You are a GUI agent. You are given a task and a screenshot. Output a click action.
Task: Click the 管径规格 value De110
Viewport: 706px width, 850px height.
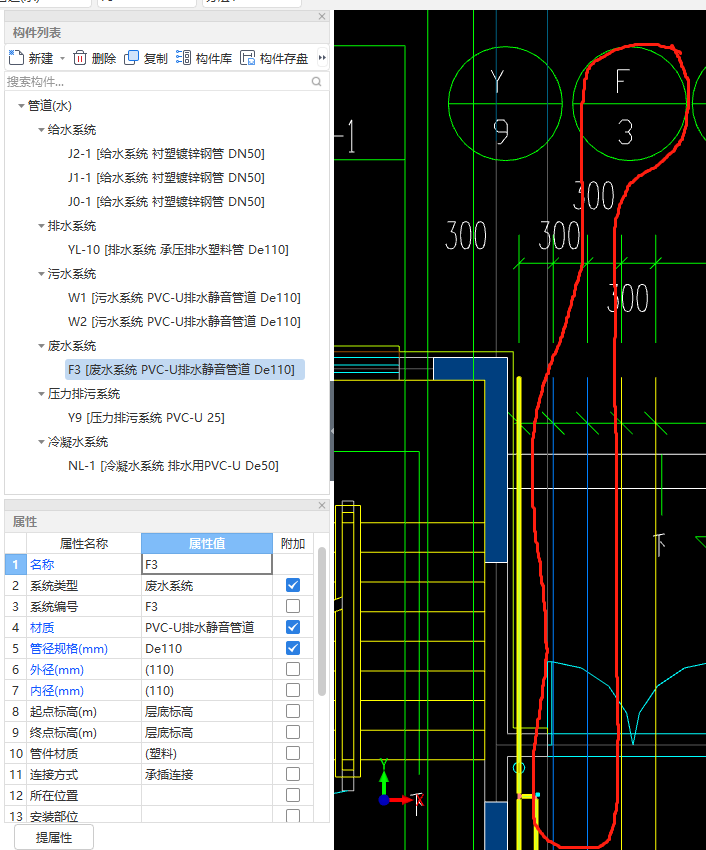pos(207,648)
